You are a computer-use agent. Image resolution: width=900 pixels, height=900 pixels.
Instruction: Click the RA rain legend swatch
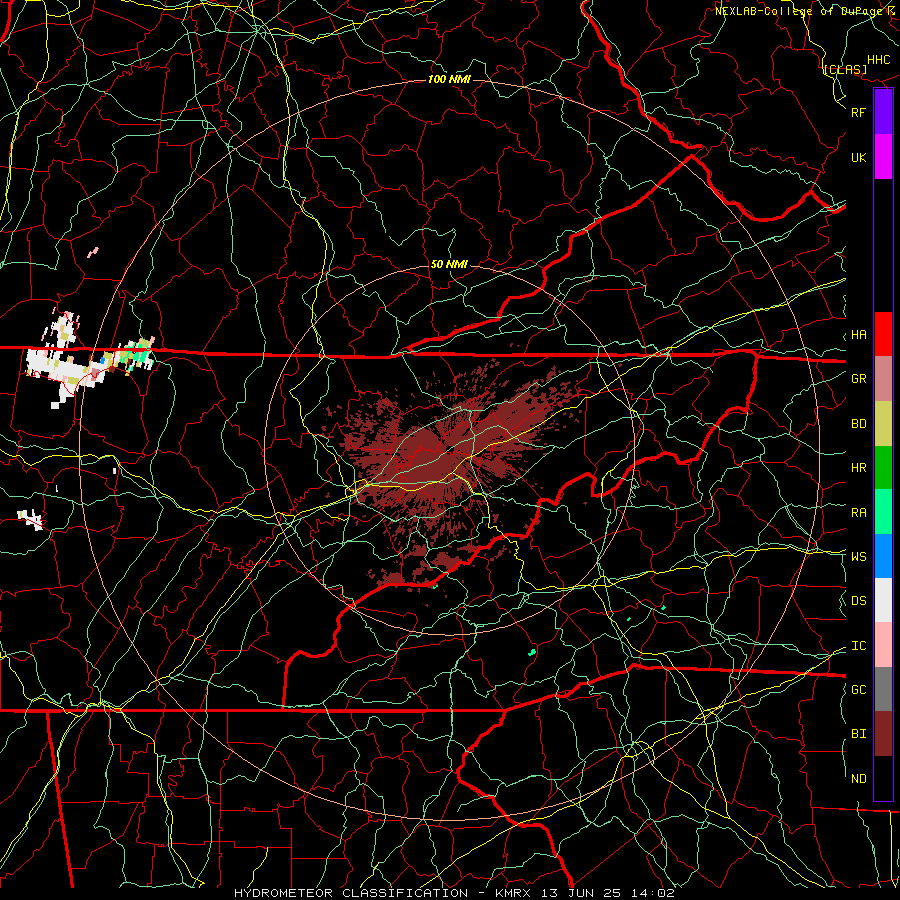coord(883,512)
